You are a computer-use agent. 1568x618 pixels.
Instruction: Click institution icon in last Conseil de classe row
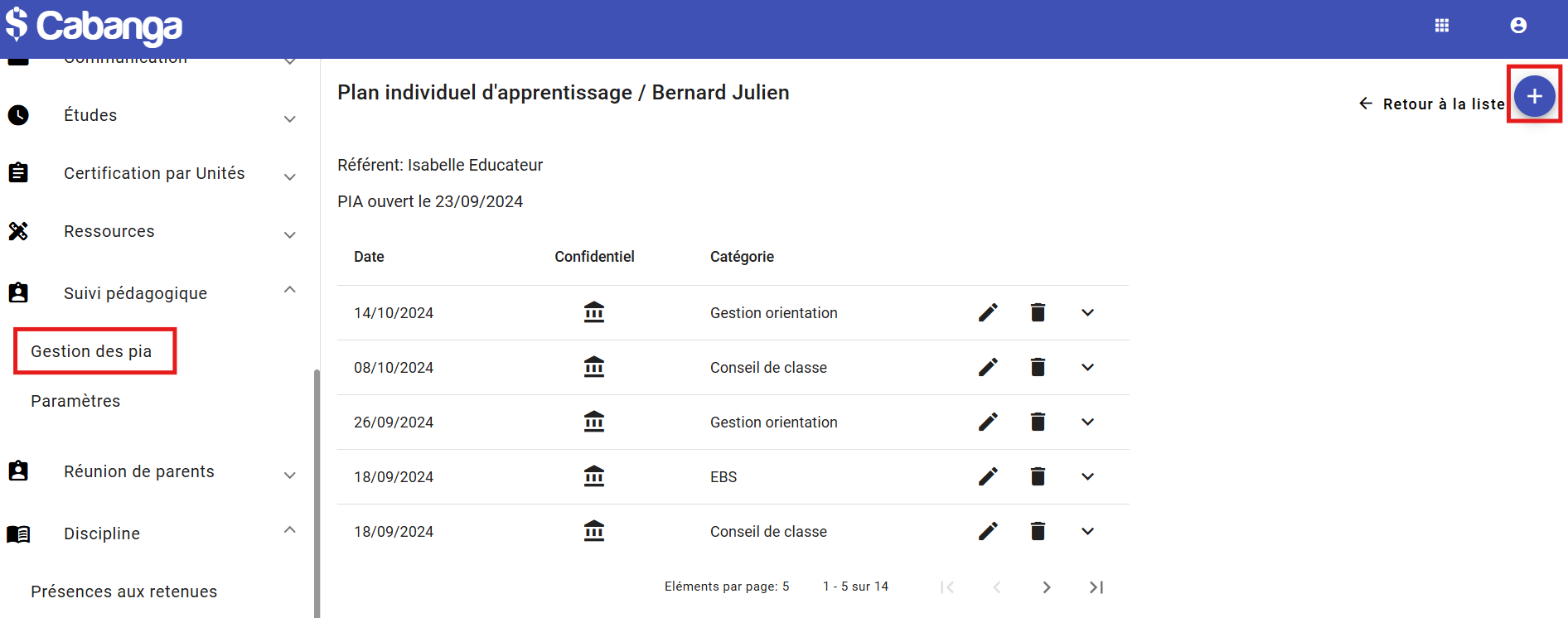(594, 531)
